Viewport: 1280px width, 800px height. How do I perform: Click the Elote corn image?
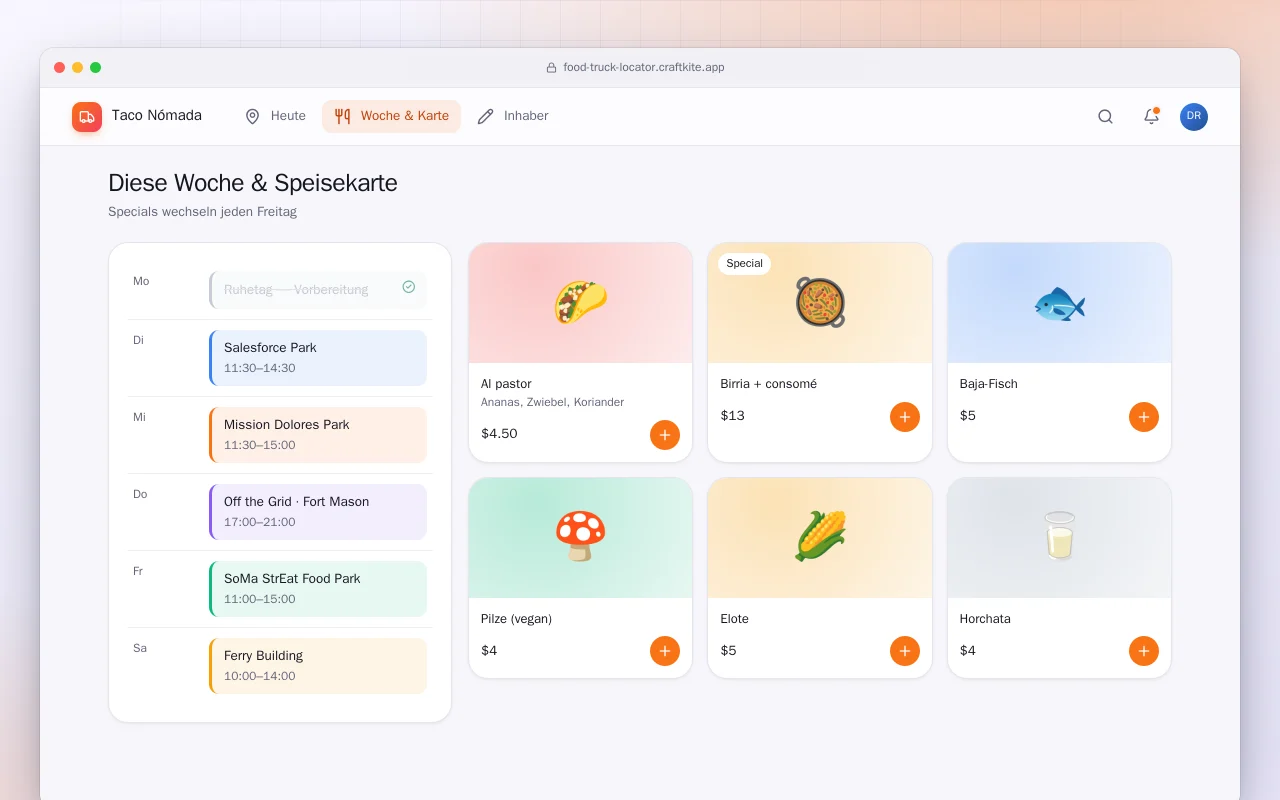(820, 538)
